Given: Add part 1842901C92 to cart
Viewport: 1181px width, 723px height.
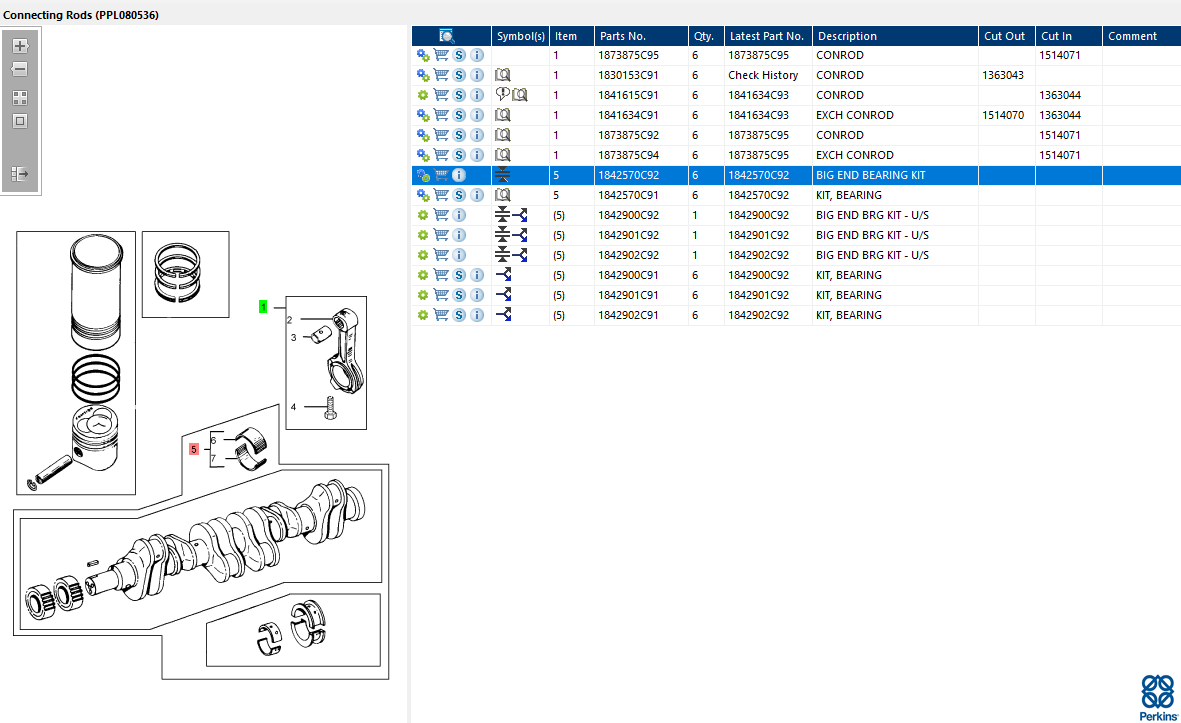Looking at the screenshot, I should click(441, 235).
